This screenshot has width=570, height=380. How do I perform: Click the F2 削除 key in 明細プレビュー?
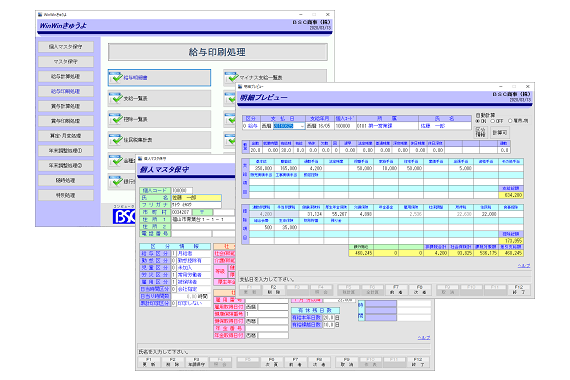pos(273,290)
